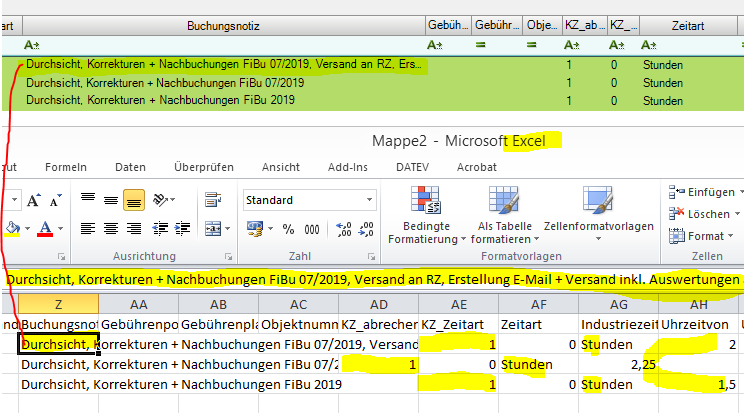This screenshot has height=413, width=744.
Task: Toggle left text alignment
Action: pos(88,229)
